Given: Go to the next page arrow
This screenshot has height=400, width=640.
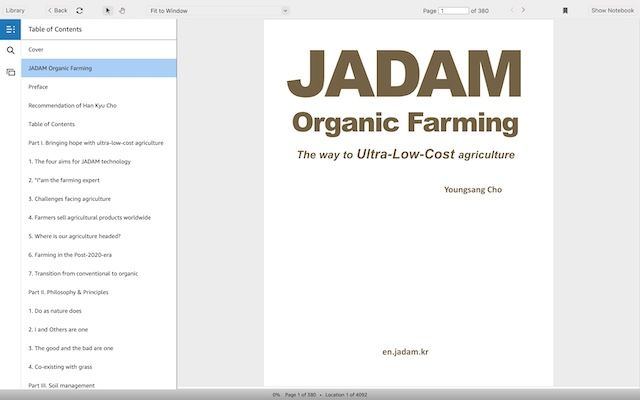Looking at the screenshot, I should 523,10.
